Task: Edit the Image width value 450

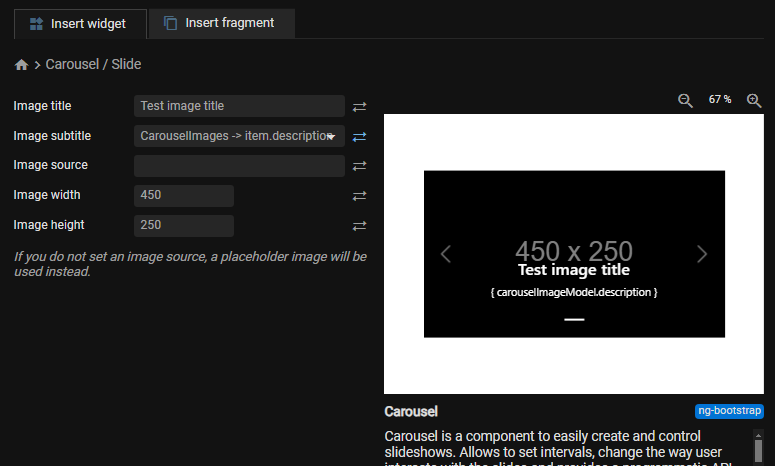Action: click(184, 196)
